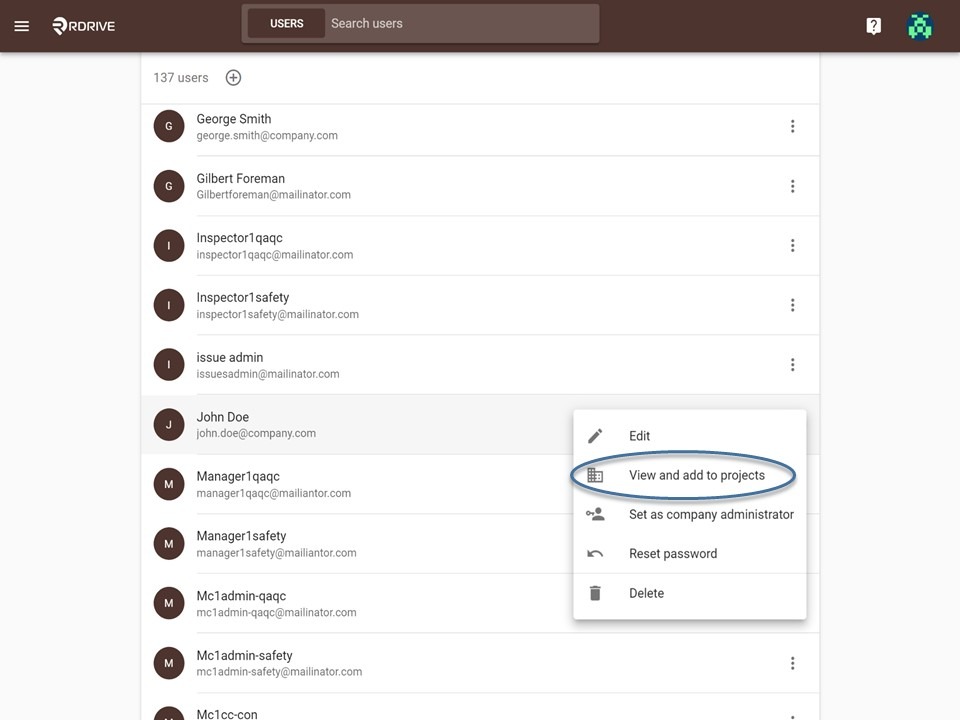Click email john.doe@company.com

(256, 433)
